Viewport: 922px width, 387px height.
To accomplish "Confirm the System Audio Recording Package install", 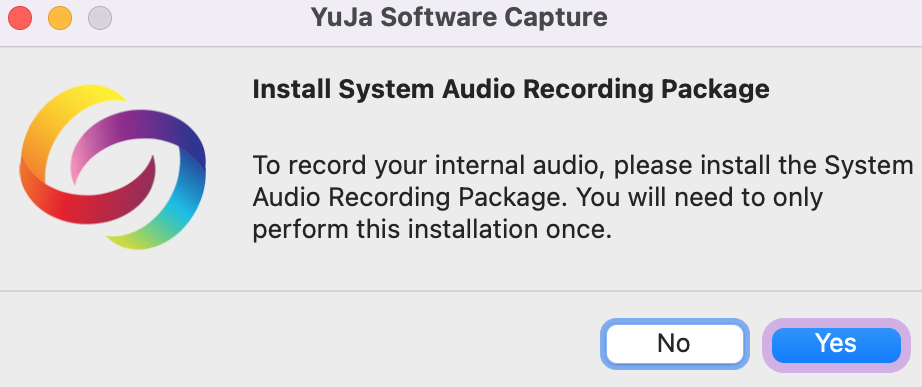I will [x=836, y=345].
